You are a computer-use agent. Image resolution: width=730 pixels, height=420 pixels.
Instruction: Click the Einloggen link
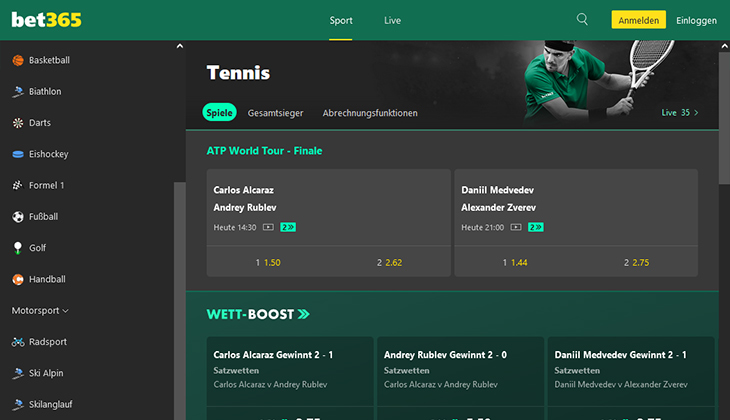pyautogui.click(x=696, y=20)
